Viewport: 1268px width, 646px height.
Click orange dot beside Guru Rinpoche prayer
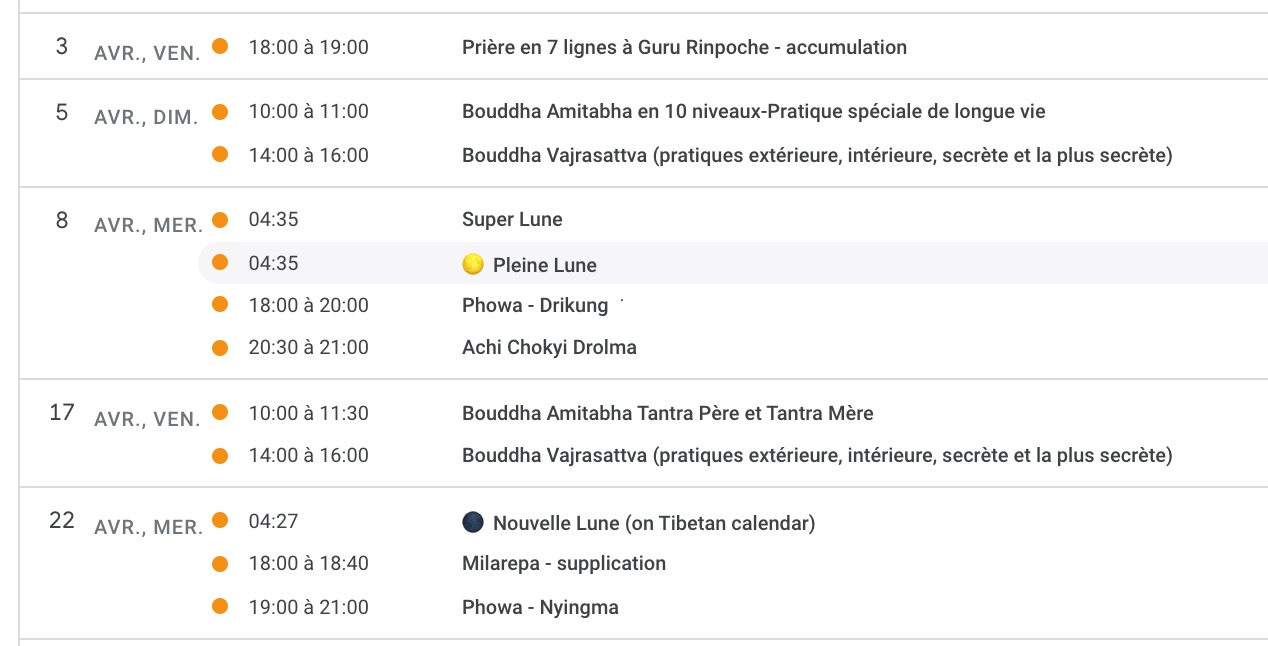tap(220, 46)
